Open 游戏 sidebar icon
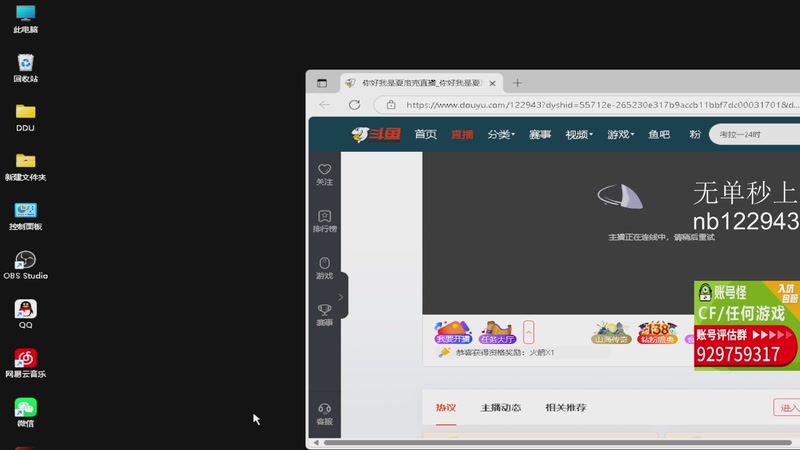The width and height of the screenshot is (800, 450). click(324, 268)
